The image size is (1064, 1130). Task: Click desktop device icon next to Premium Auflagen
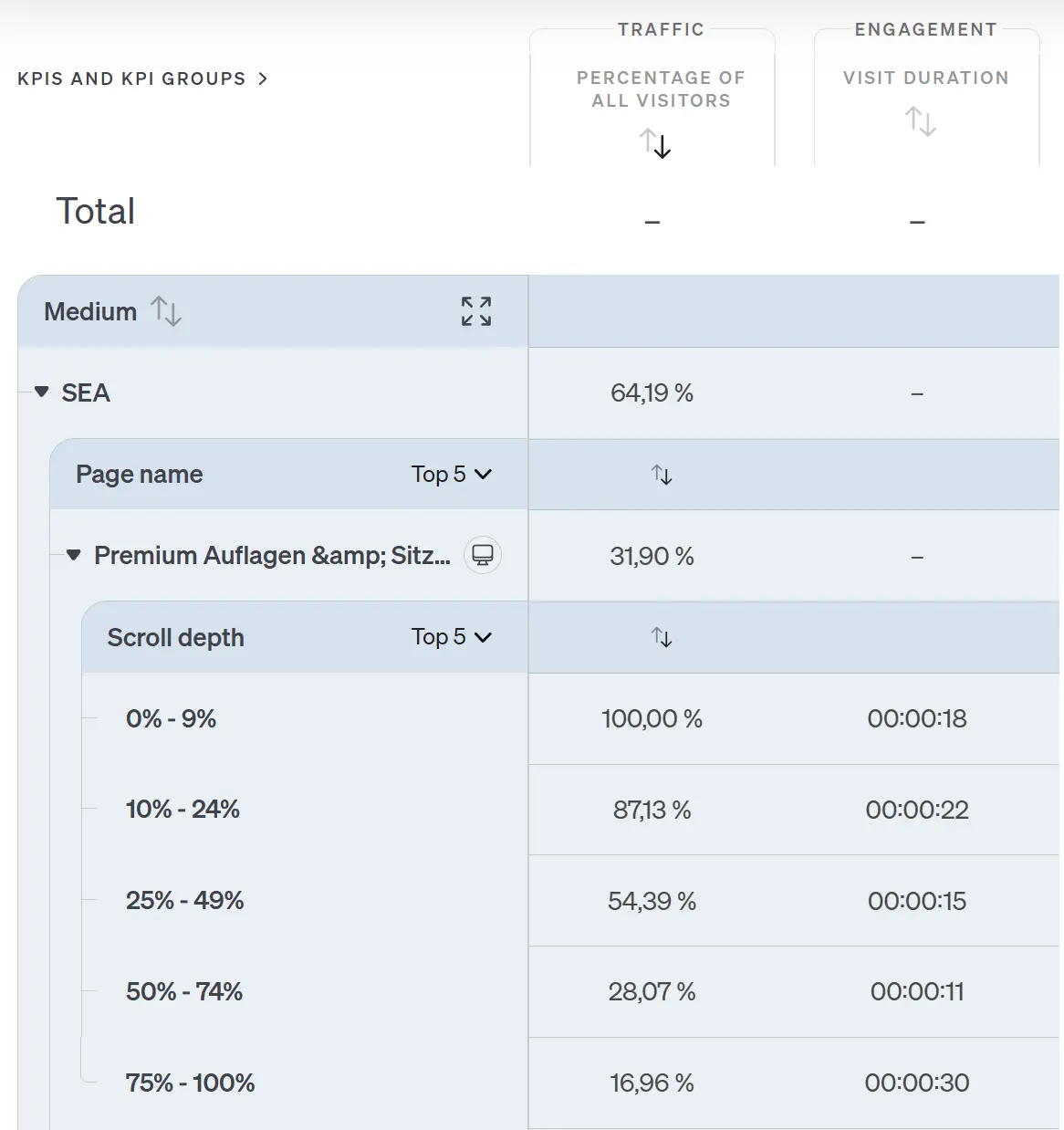483,555
